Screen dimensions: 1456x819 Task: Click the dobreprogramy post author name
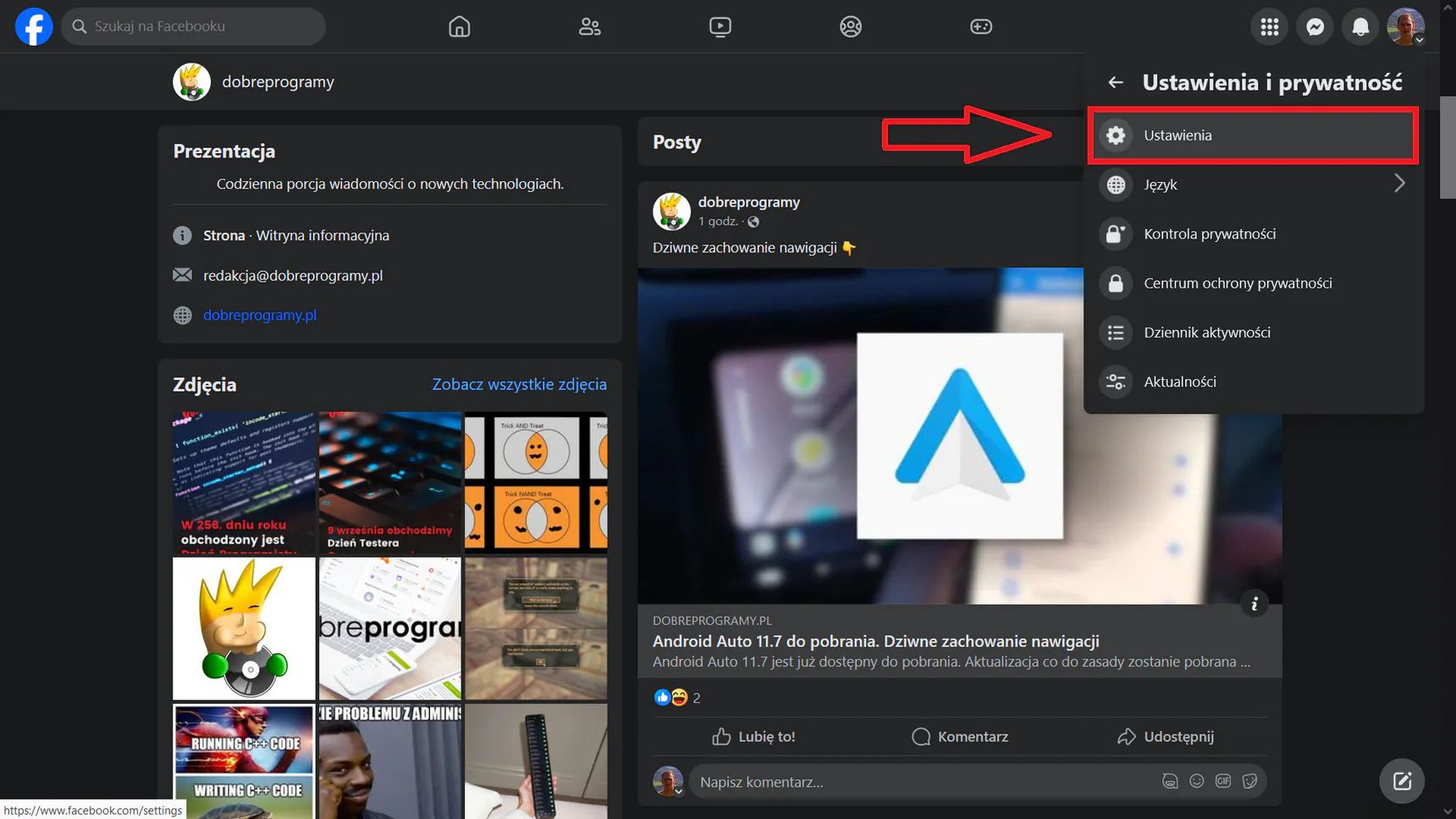(749, 202)
